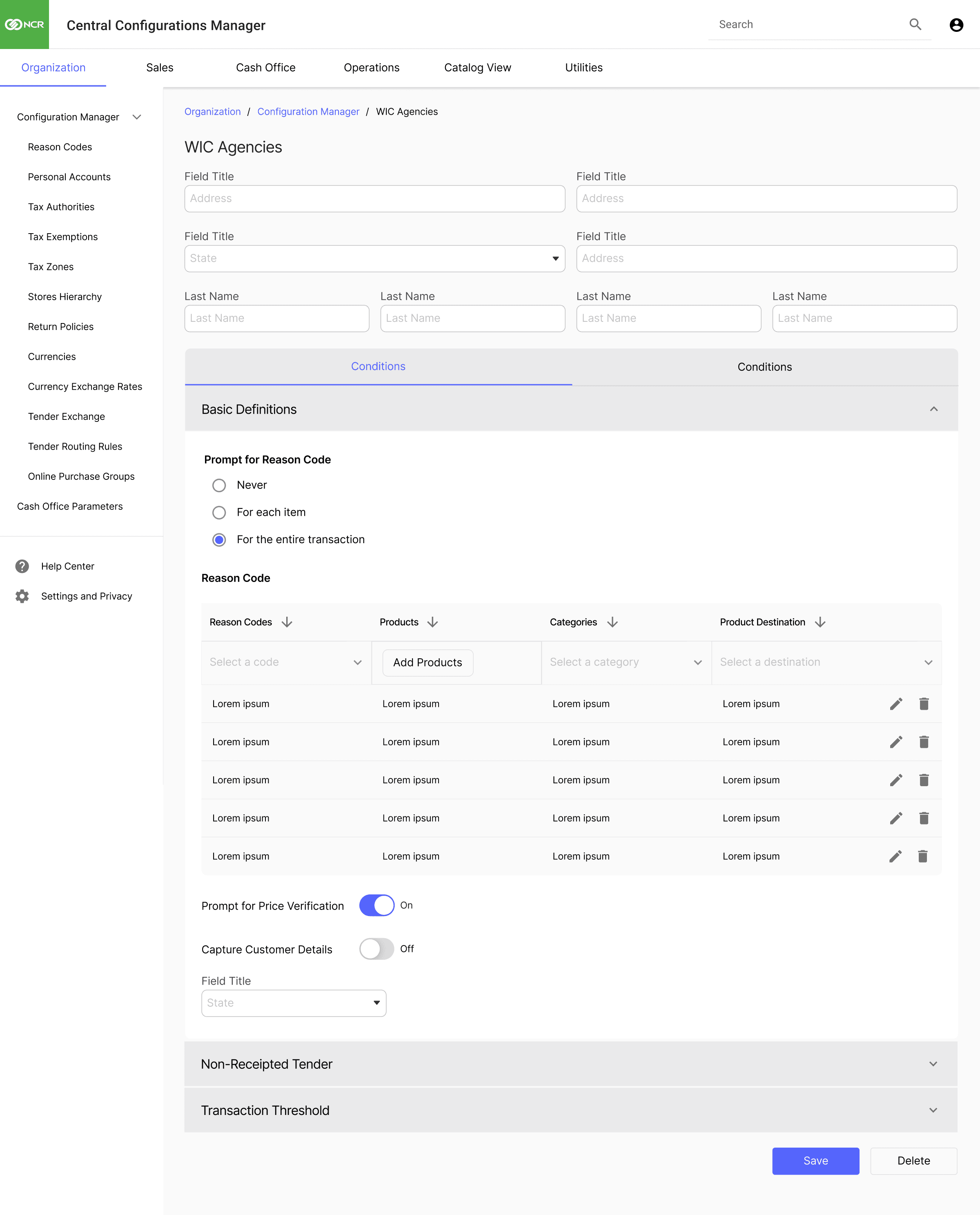Click the search magnifier icon
This screenshot has height=1215, width=980.
tap(915, 24)
